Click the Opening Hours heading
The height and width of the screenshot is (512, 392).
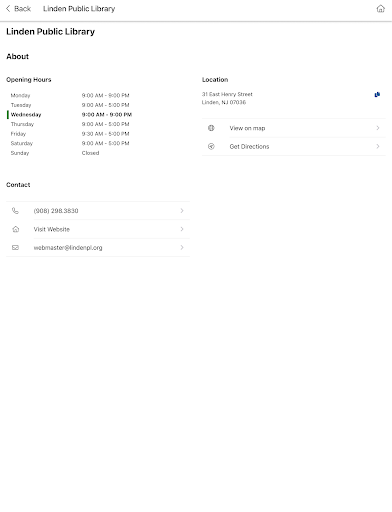pos(29,80)
